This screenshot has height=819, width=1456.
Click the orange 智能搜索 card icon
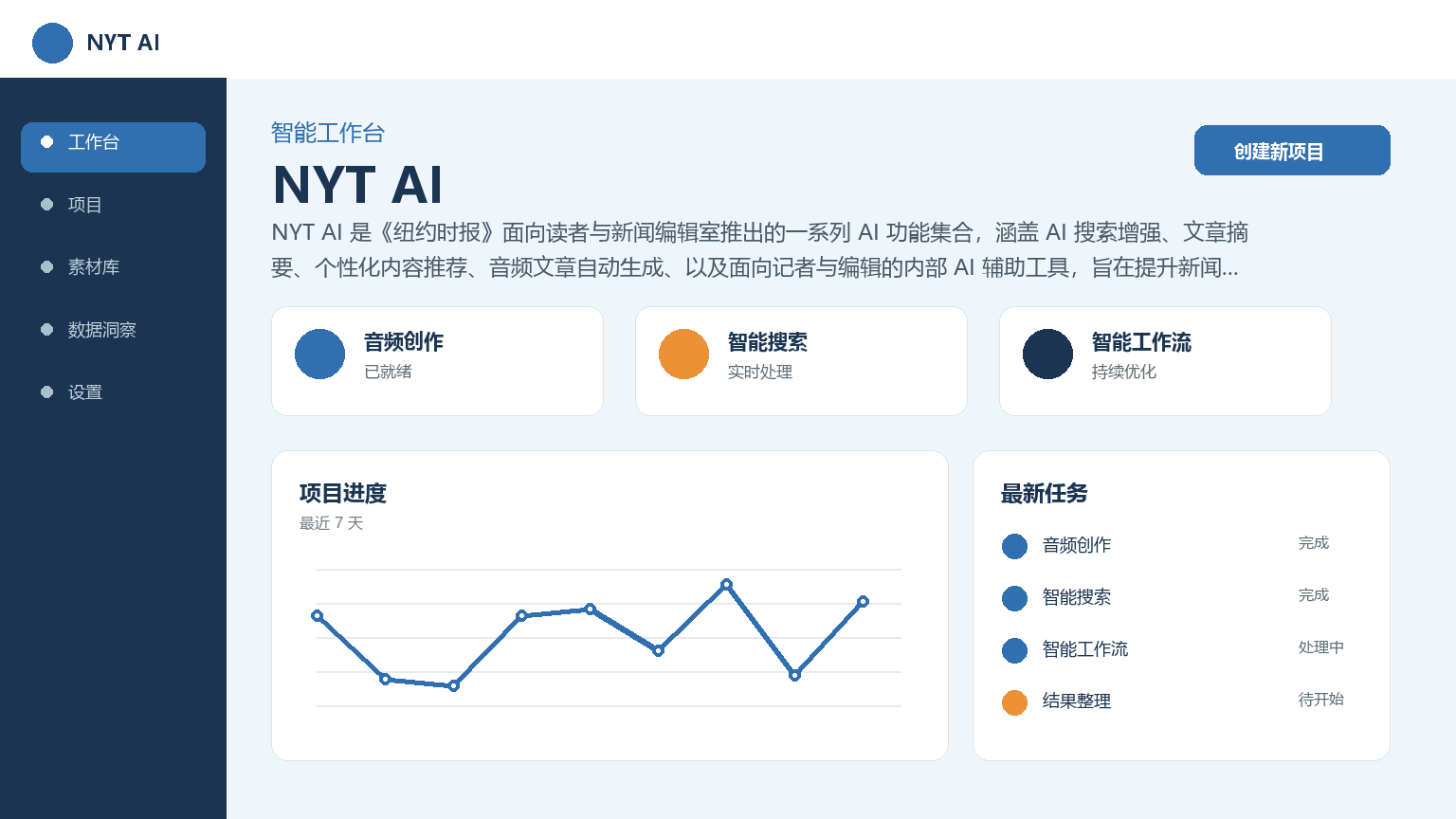coord(683,354)
